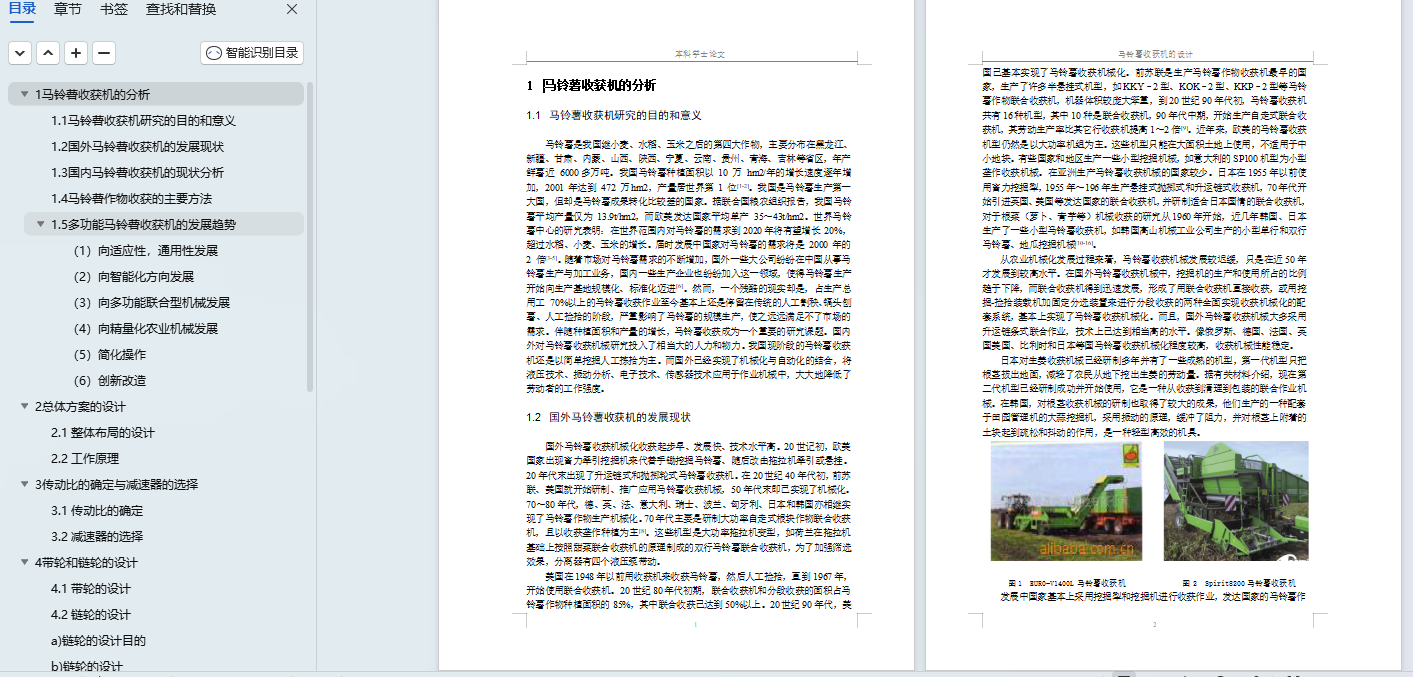Click subheading 1.2 国外马铃薯收获机的发展现状 in page
The image size is (1413, 677).
608,417
